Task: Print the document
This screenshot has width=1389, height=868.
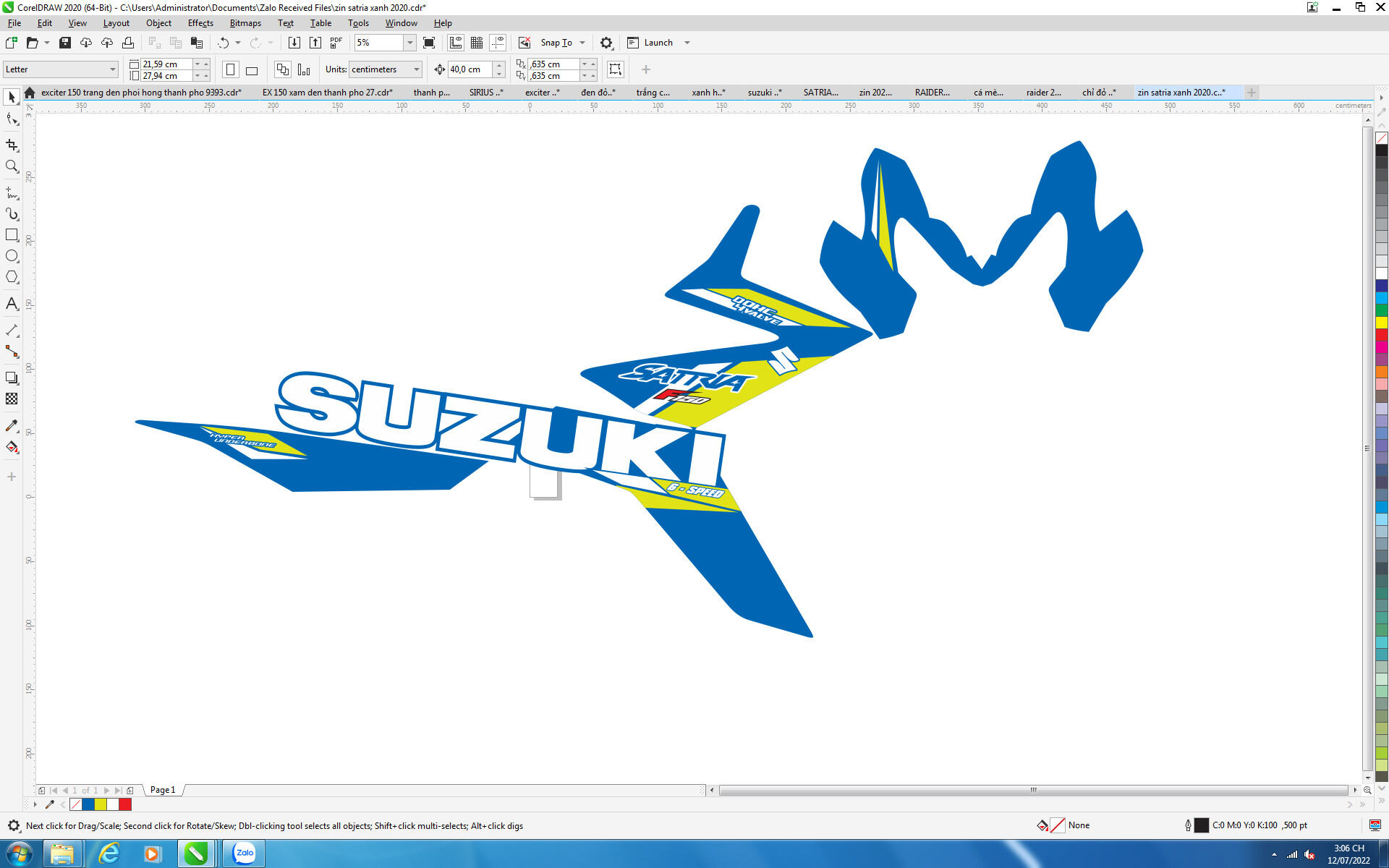Action: 128,43
